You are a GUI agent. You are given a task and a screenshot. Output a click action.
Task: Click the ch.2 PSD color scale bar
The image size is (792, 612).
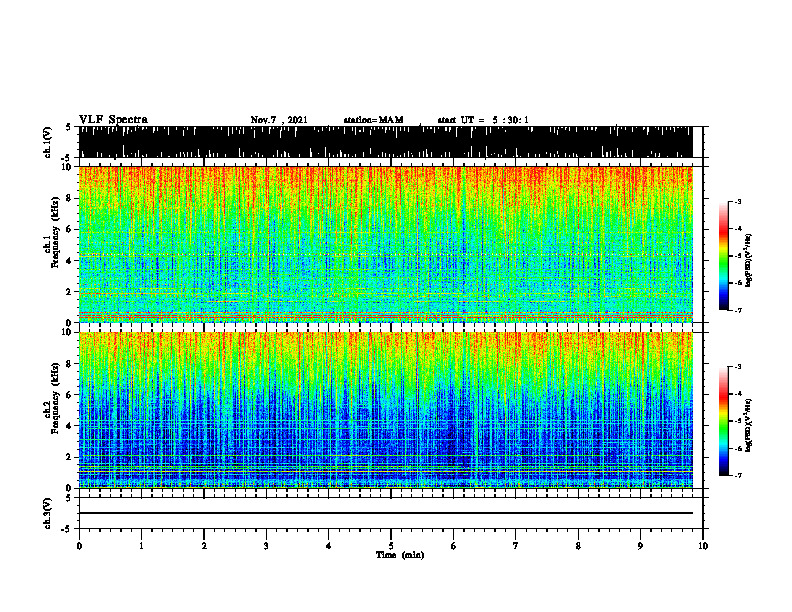[723, 421]
